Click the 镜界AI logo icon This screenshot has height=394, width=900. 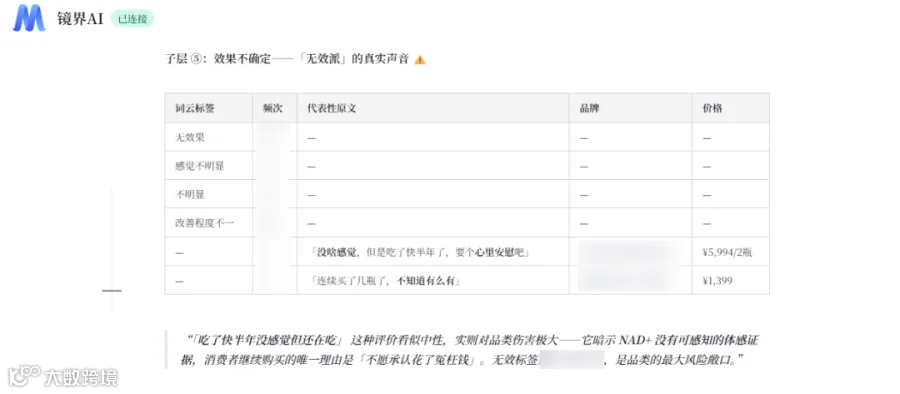29,18
